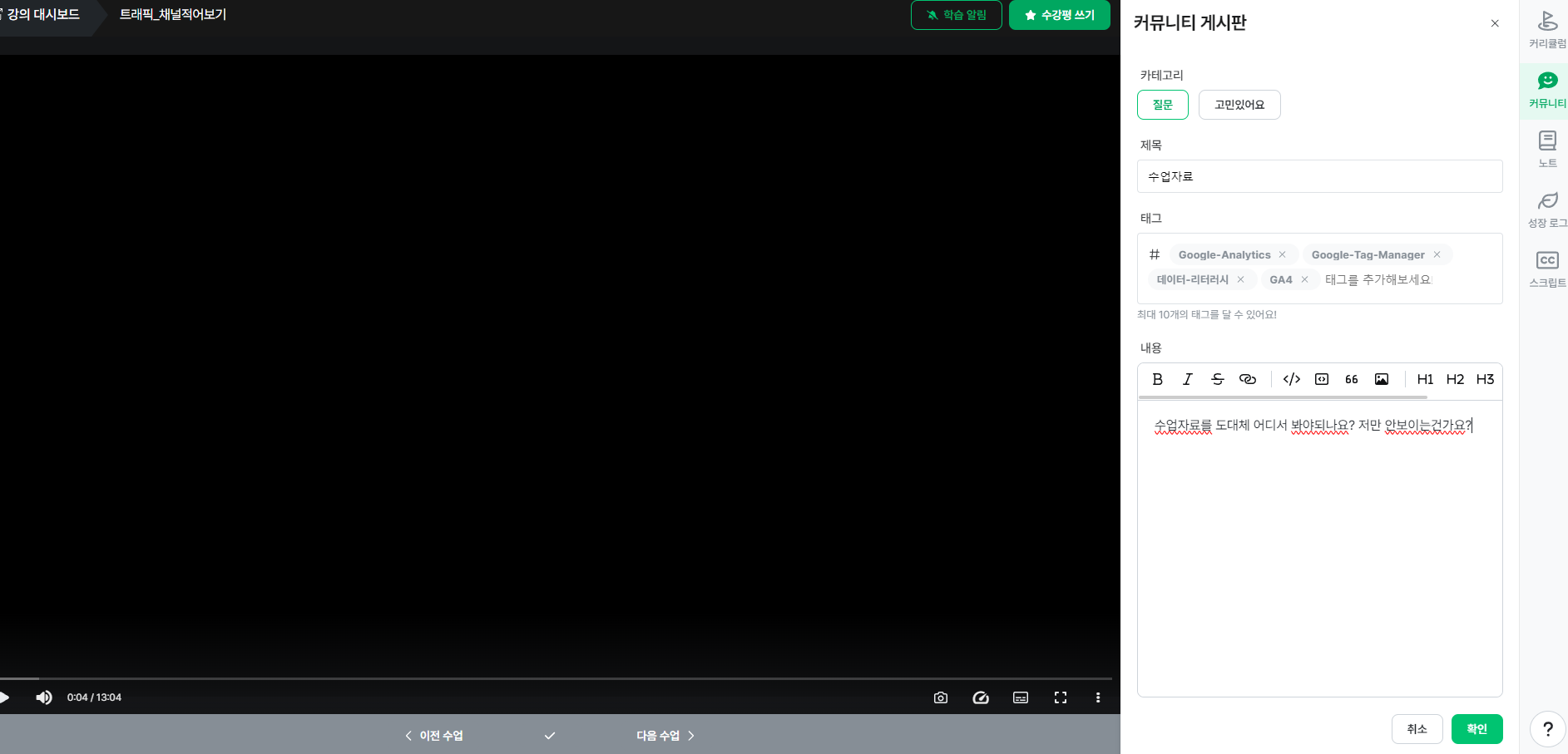The image size is (1568, 754).
Task: Seek on the video progress bar
Action: [x=556, y=678]
